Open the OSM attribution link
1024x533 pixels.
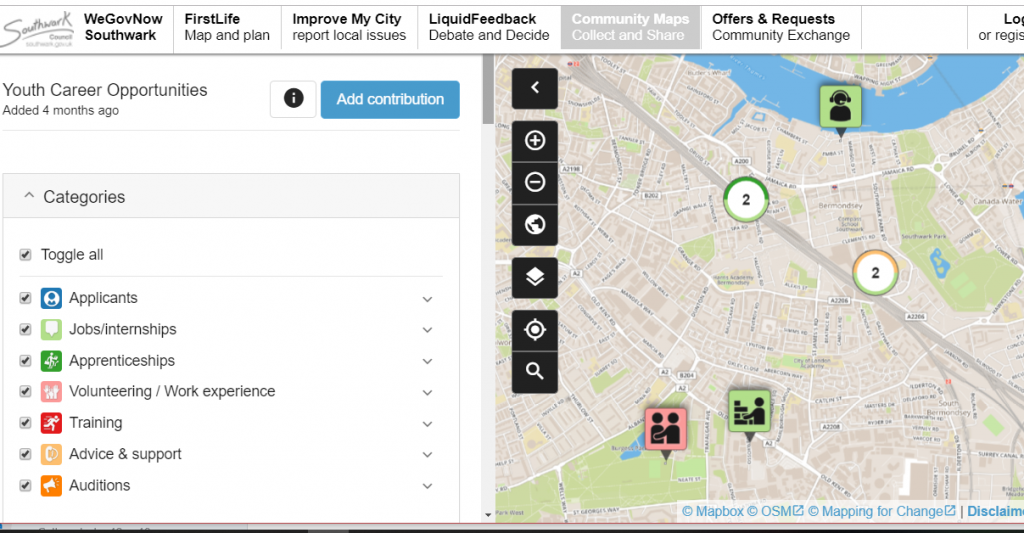point(776,511)
